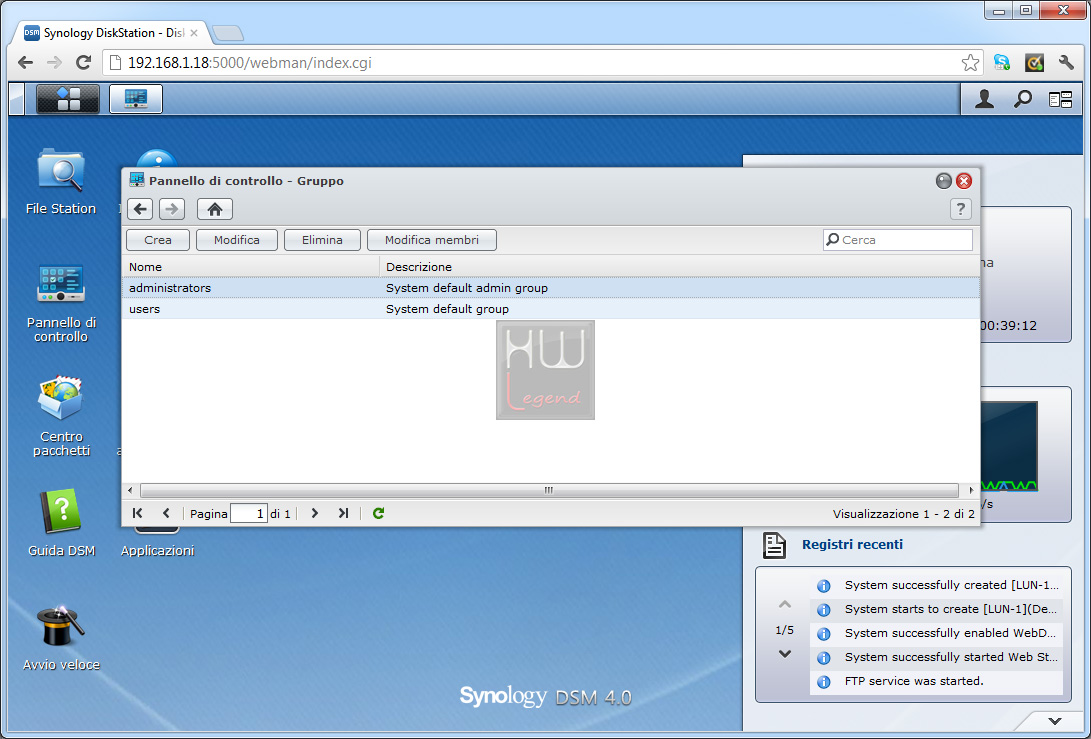Show next log entries with down chevron

785,653
